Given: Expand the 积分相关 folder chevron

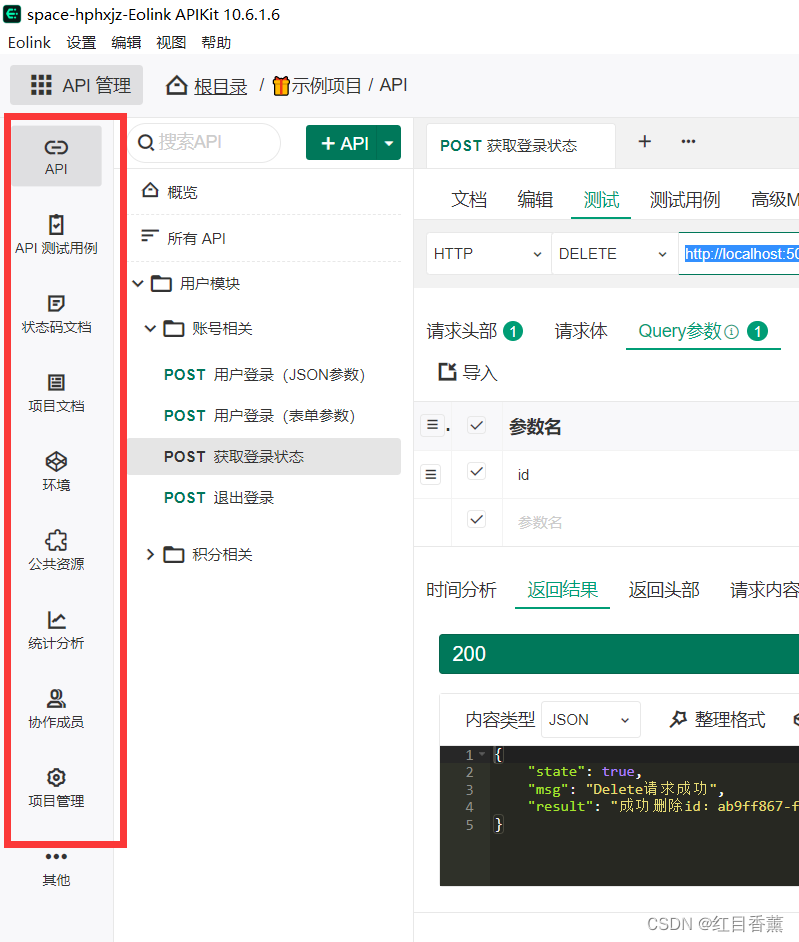Looking at the screenshot, I should 150,554.
